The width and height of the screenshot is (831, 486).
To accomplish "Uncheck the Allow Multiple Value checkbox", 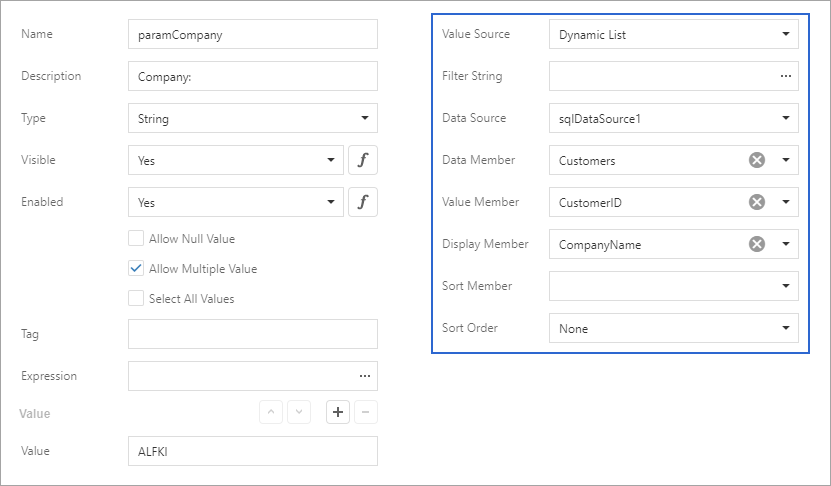I will click(x=136, y=268).
